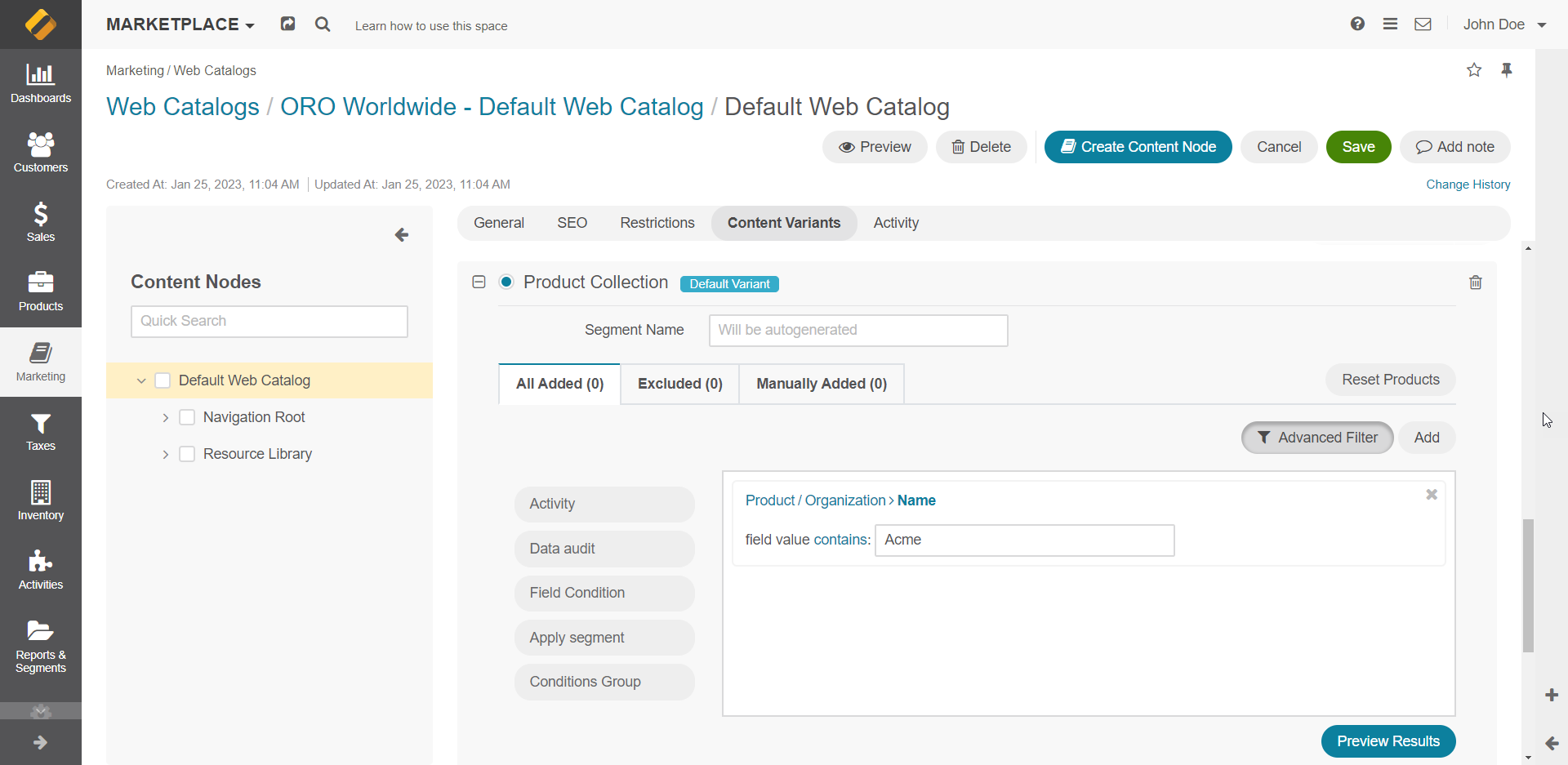Click the ORO logo icon
The image size is (1568, 765).
tap(41, 24)
